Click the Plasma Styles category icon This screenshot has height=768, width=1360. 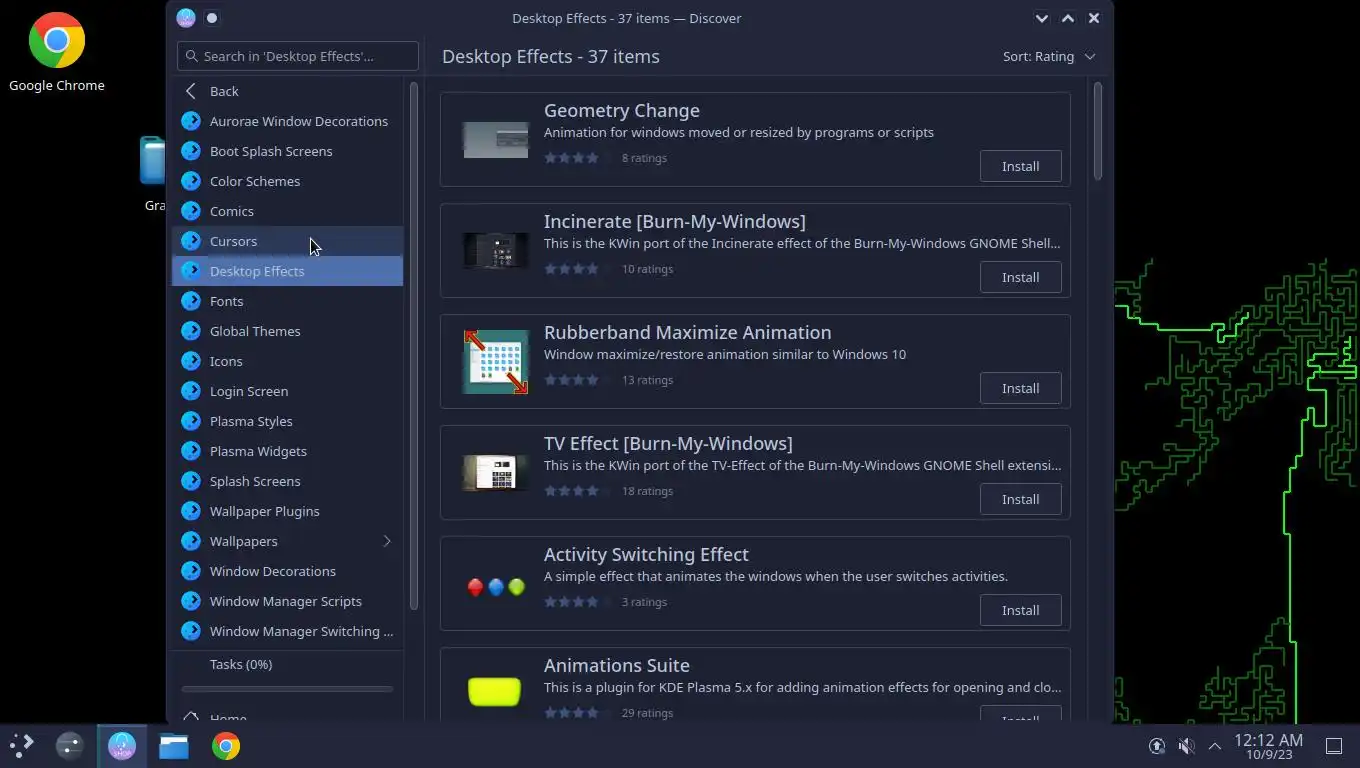[x=191, y=421]
